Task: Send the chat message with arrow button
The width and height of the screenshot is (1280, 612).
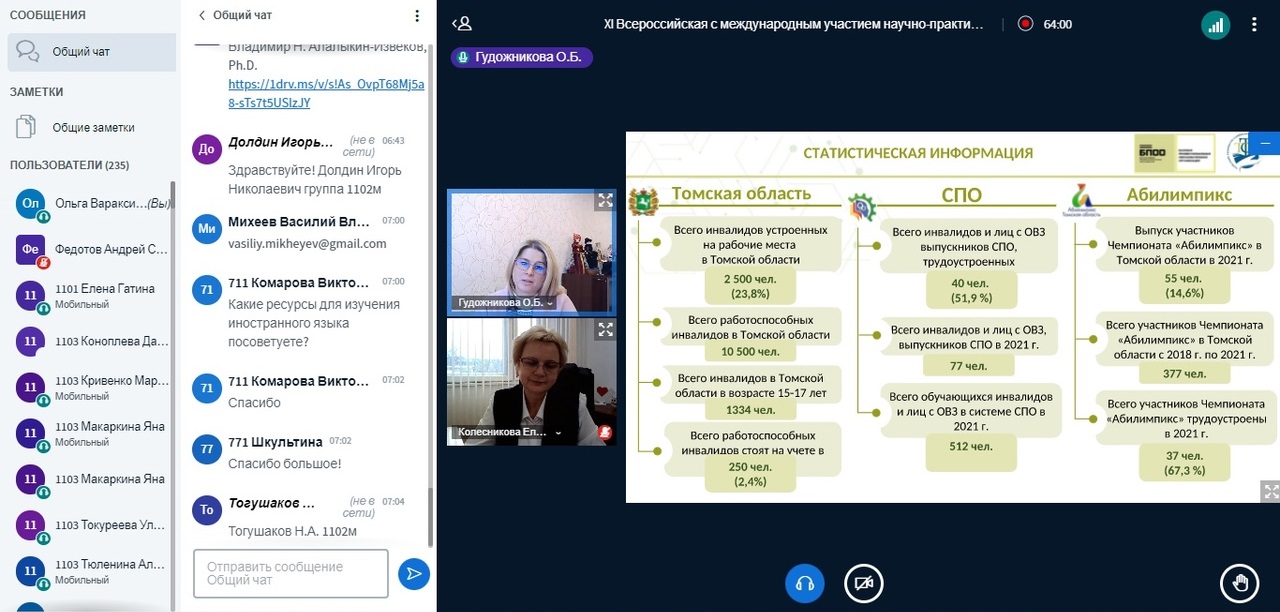Action: pyautogui.click(x=413, y=573)
